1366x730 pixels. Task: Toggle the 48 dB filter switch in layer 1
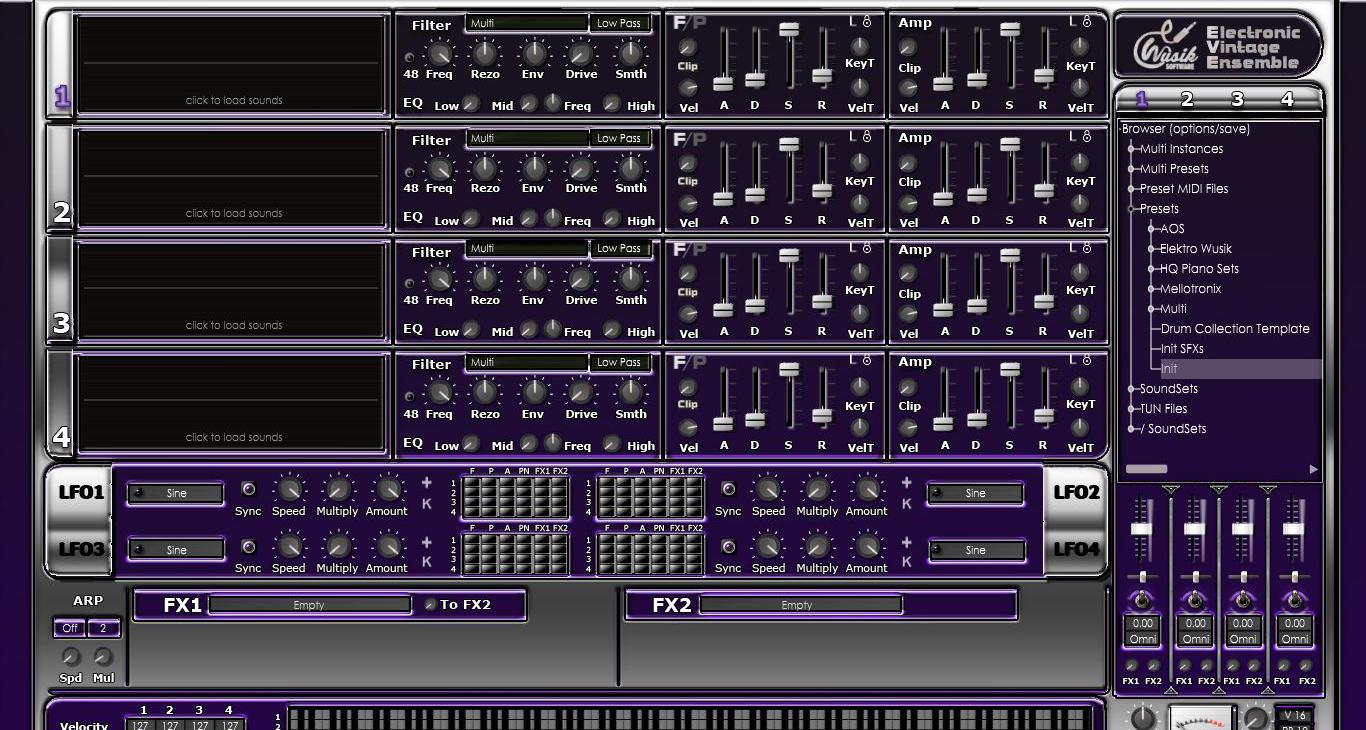point(410,58)
